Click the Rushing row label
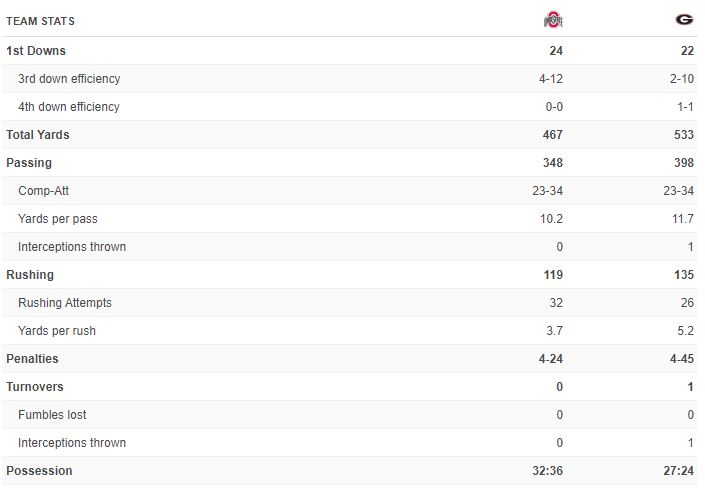Viewport: 705px width, 491px height. [30, 275]
